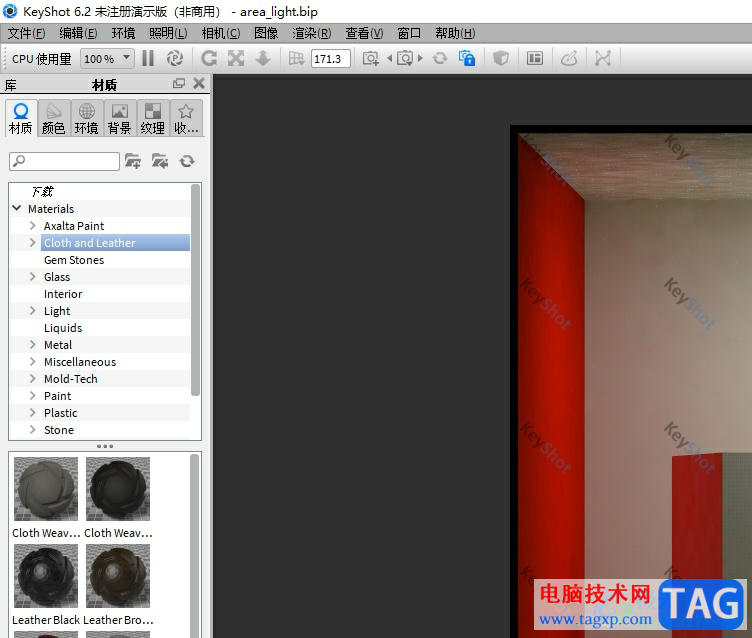Switch to the 材质 library tab
Screen dimensions: 752x638
click(21, 118)
